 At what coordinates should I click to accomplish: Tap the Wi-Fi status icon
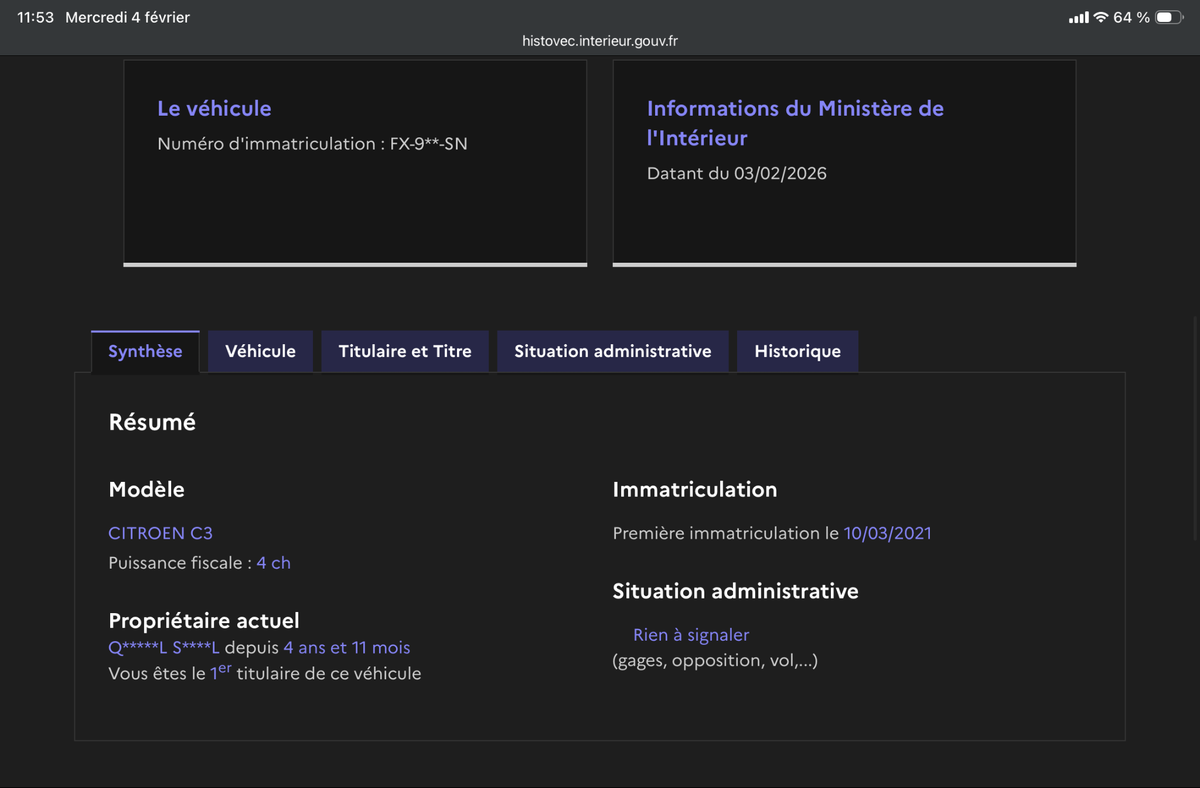tap(1101, 16)
